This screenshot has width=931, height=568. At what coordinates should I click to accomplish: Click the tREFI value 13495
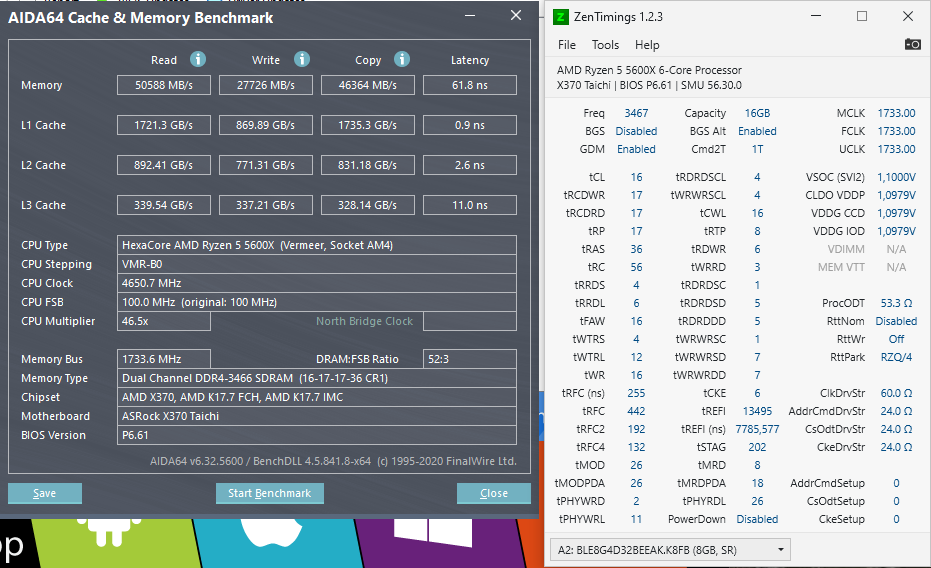click(757, 411)
